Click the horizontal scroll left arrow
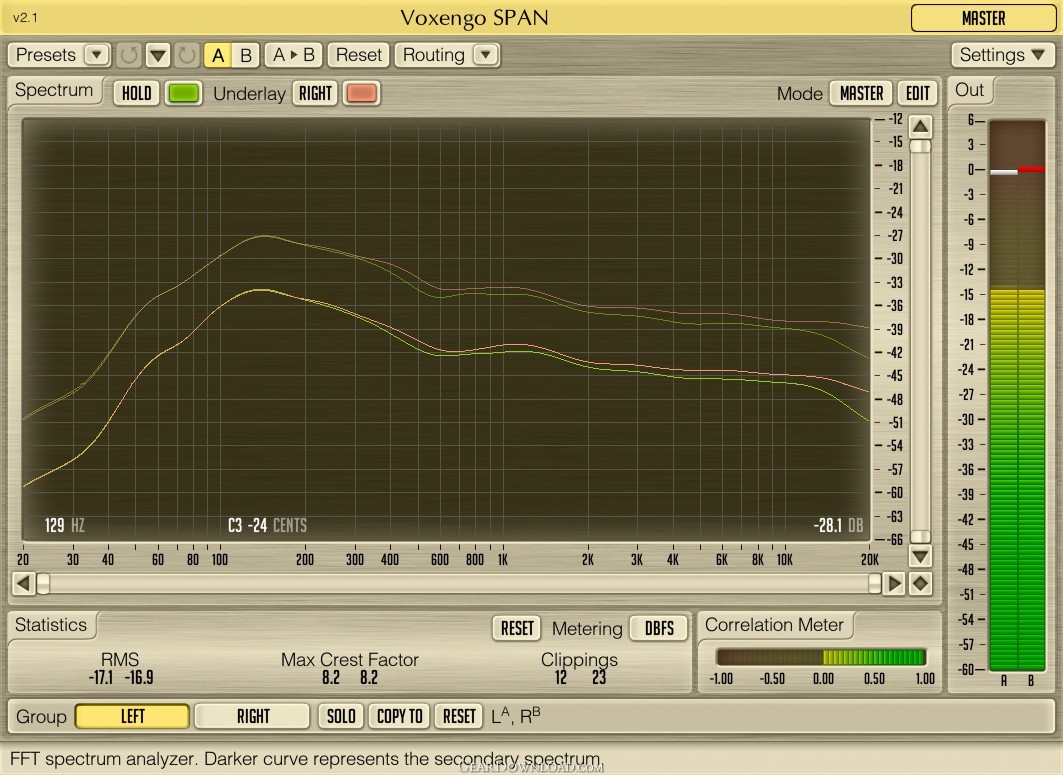 pyautogui.click(x=23, y=583)
